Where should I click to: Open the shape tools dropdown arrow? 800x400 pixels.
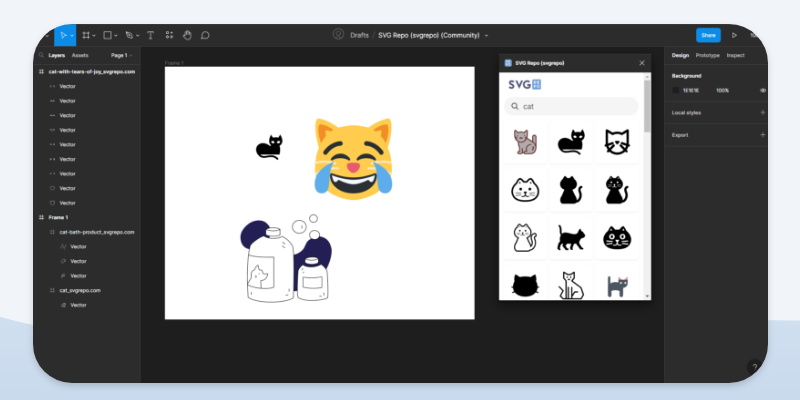tap(116, 36)
